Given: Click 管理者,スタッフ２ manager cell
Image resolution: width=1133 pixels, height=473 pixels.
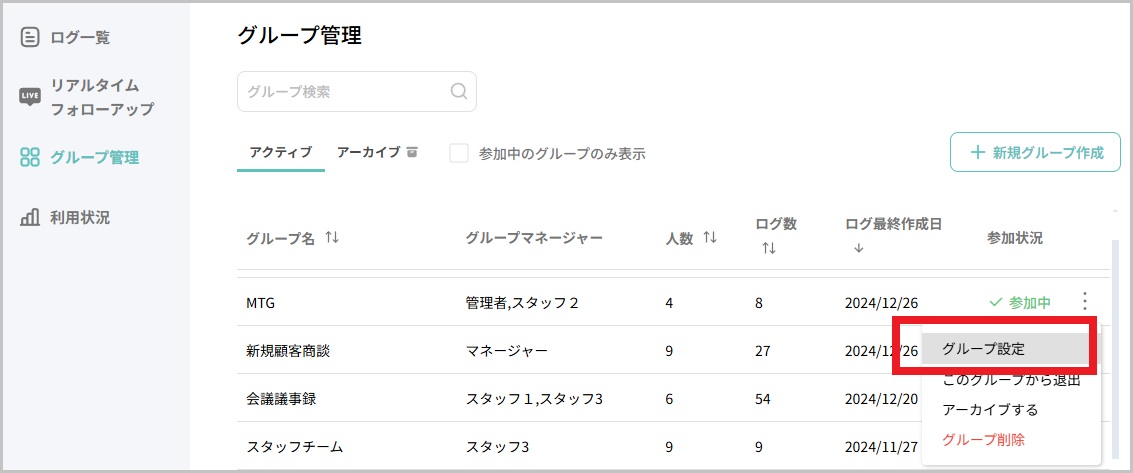Looking at the screenshot, I should [x=522, y=303].
